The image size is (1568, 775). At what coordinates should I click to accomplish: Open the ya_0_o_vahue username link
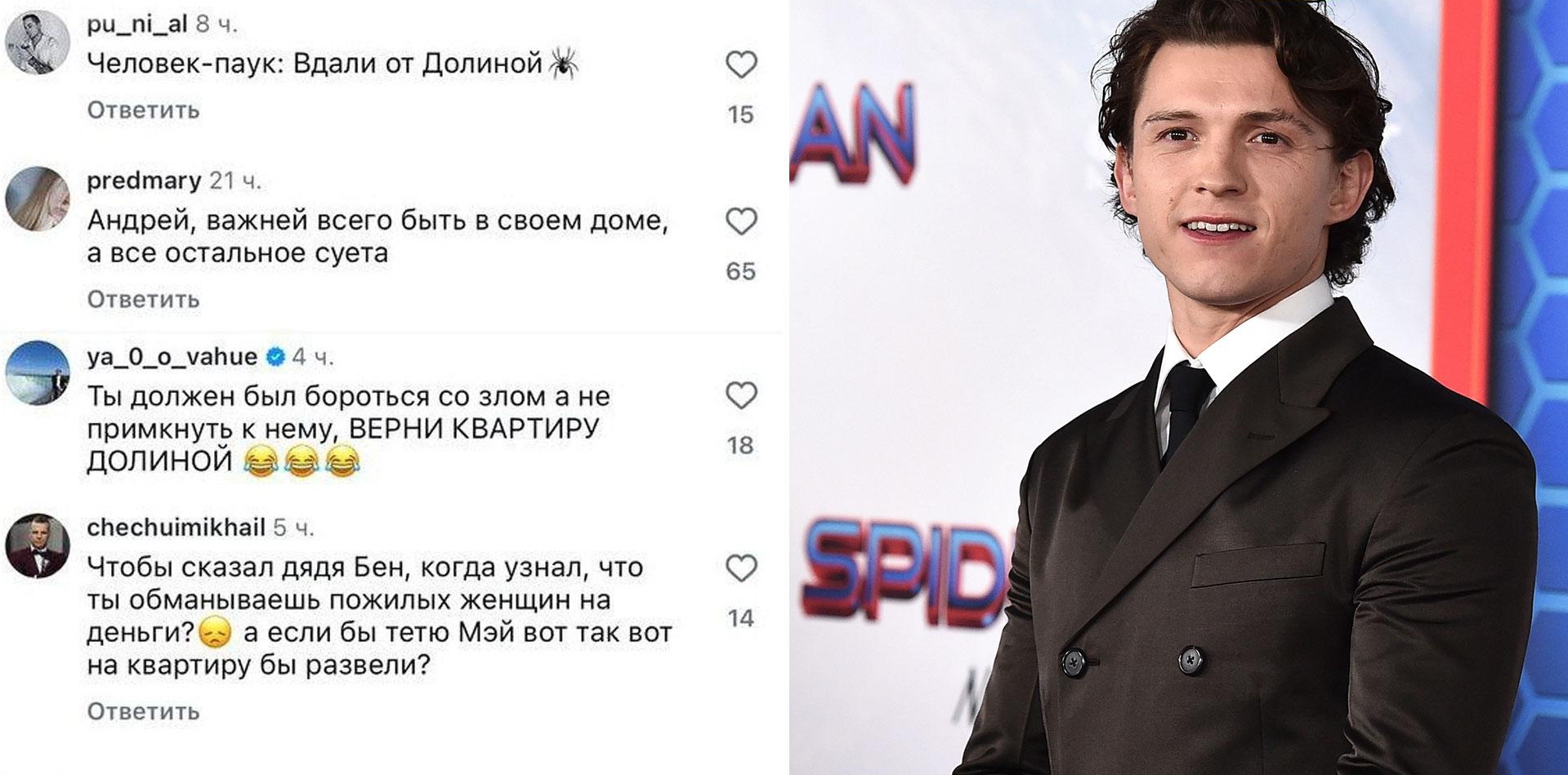pos(172,357)
